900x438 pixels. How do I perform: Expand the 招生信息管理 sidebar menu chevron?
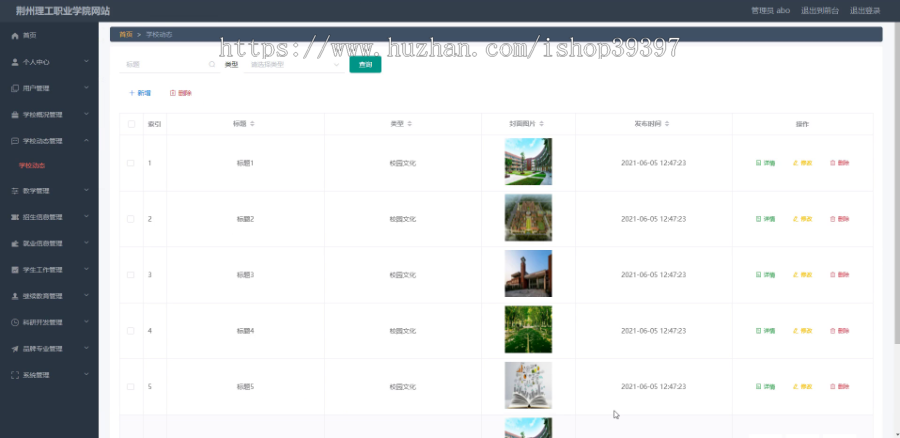[x=86, y=216]
